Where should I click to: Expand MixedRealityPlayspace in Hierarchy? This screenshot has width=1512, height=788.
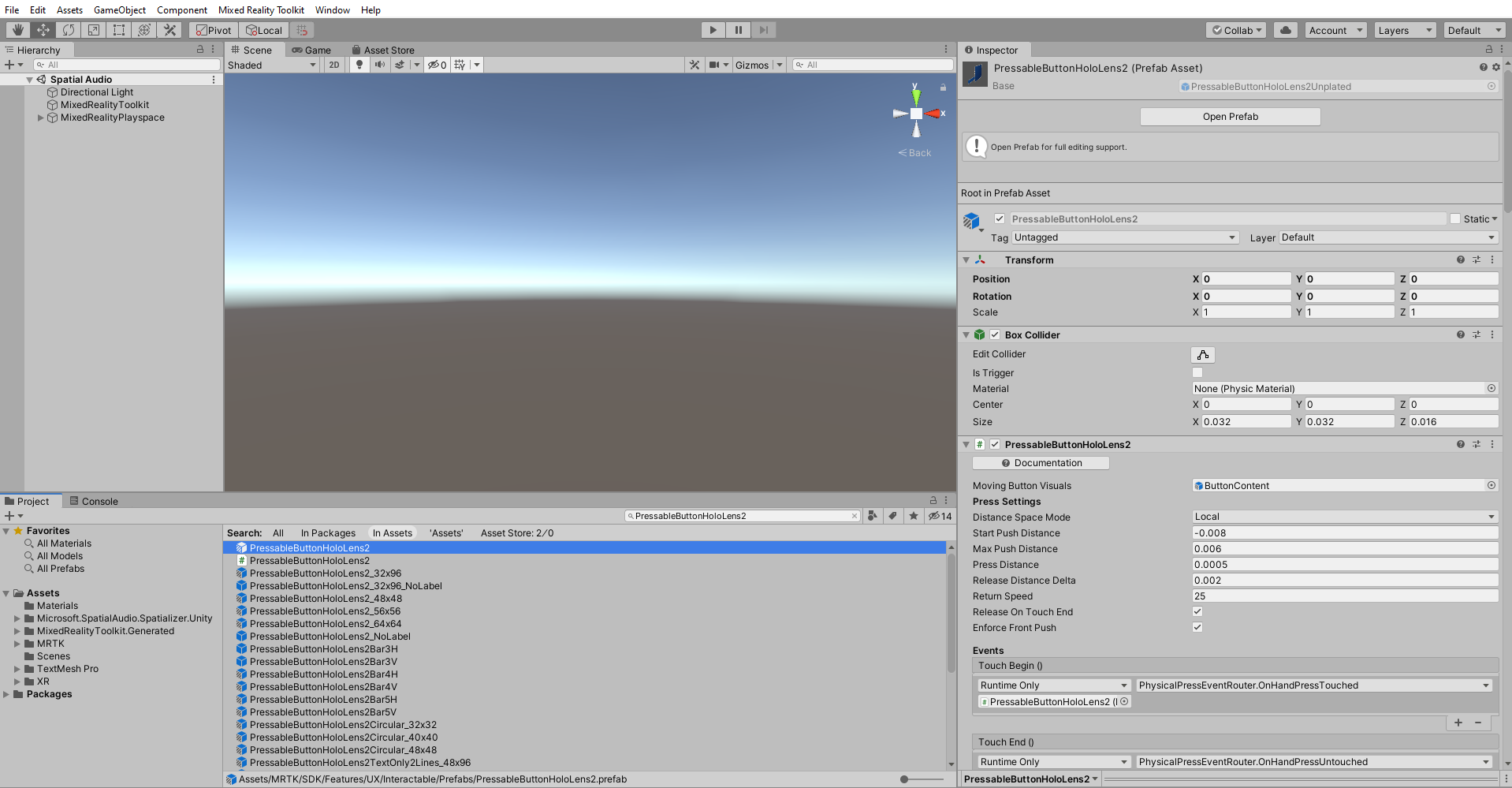pos(41,118)
